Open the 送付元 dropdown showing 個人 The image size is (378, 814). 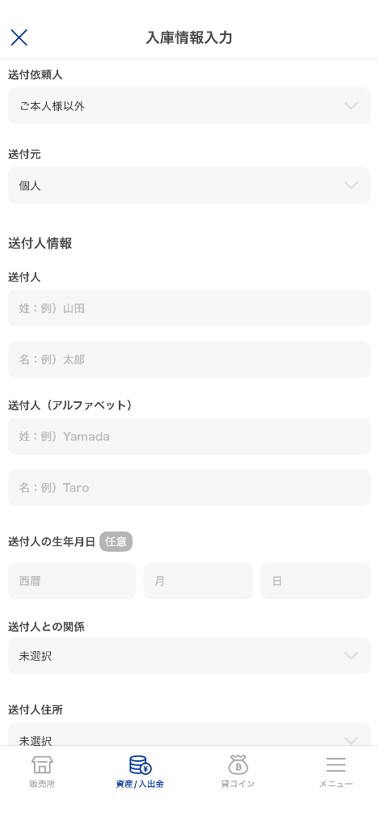189,185
